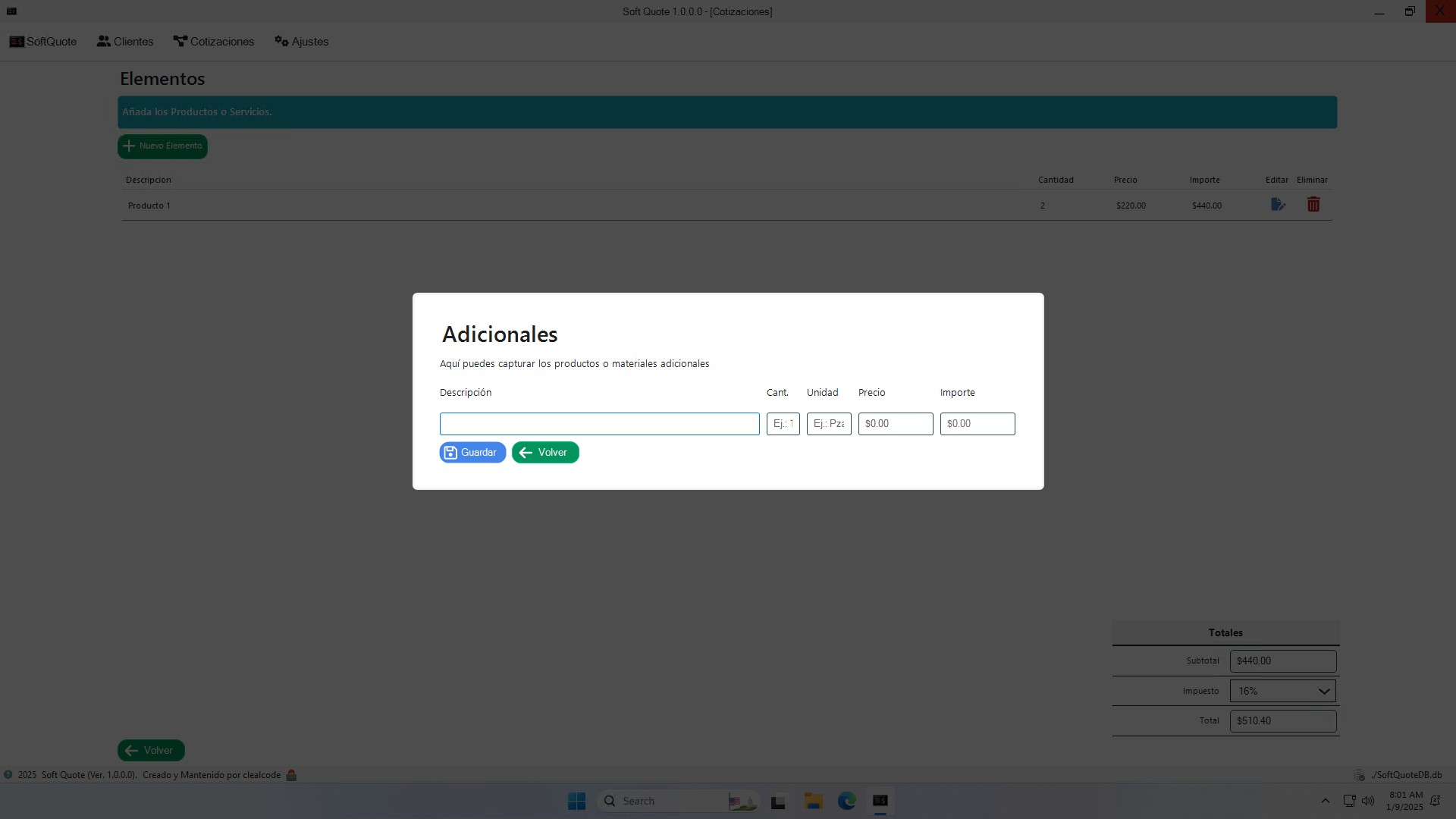Viewport: 1456px width, 819px height.
Task: Click the red trash icon for Producto 1
Action: [x=1313, y=205]
